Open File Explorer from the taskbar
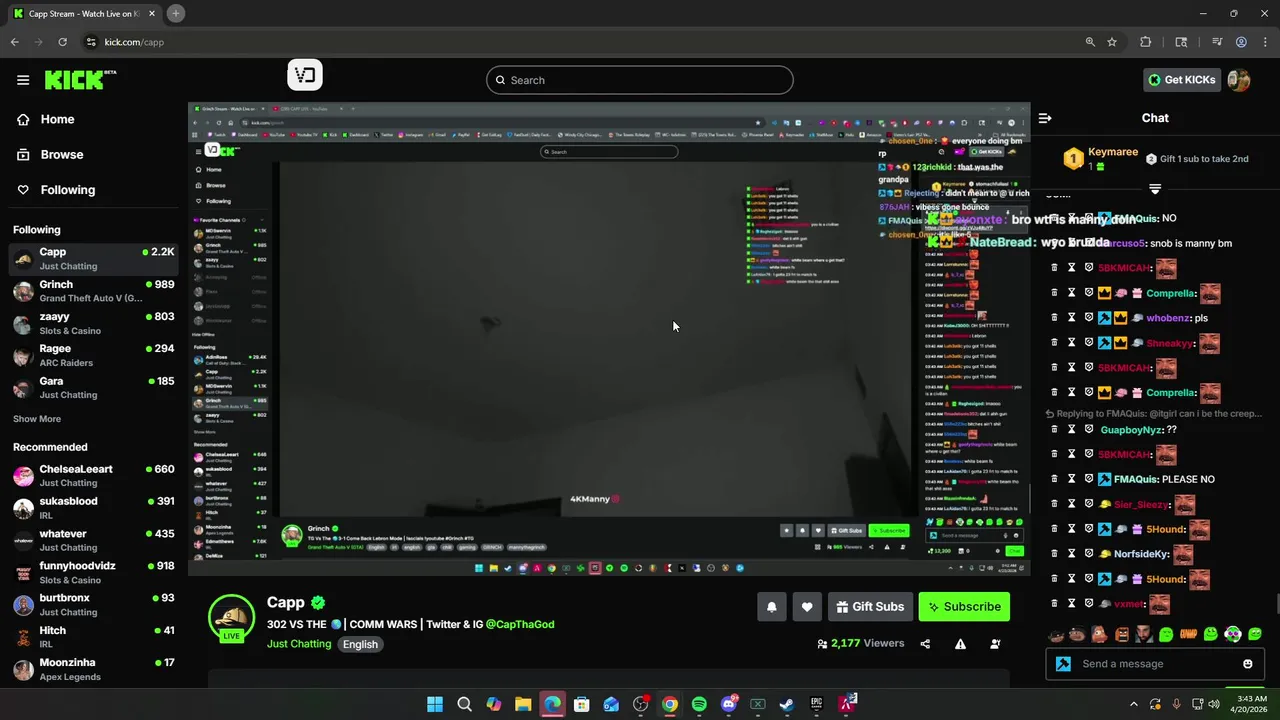This screenshot has width=1280, height=720. point(523,704)
